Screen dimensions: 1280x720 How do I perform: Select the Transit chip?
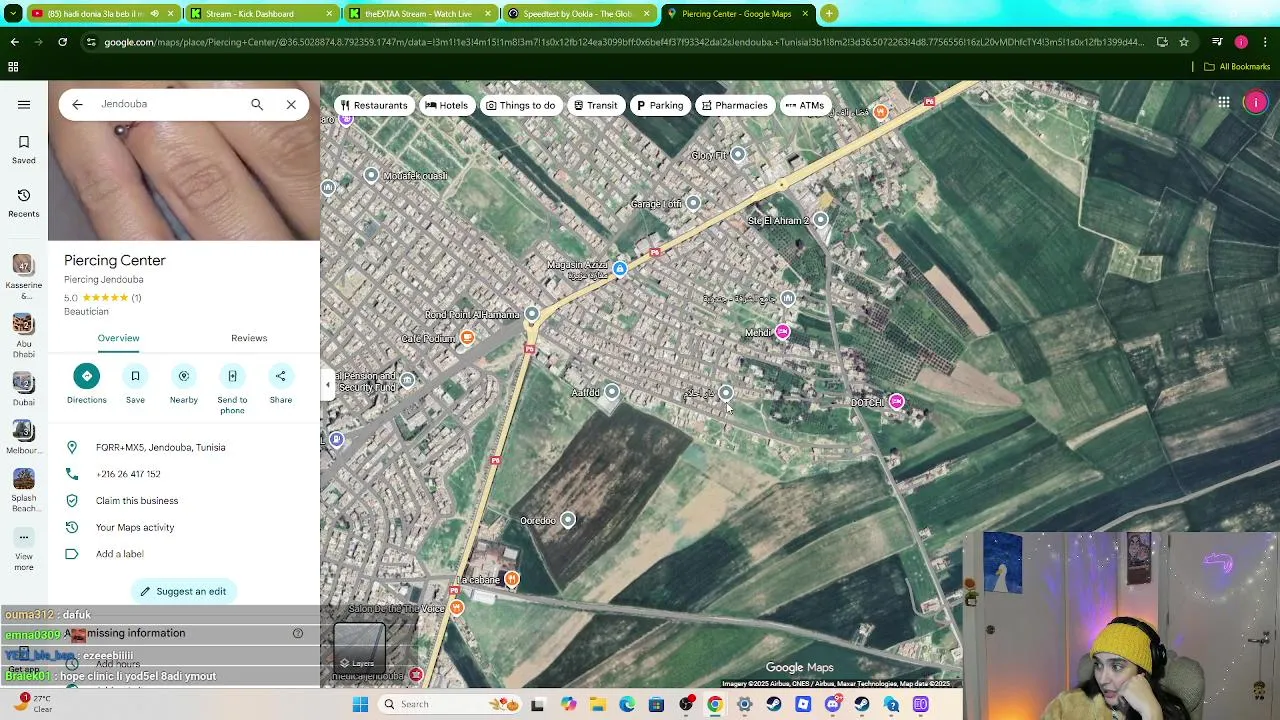[596, 105]
